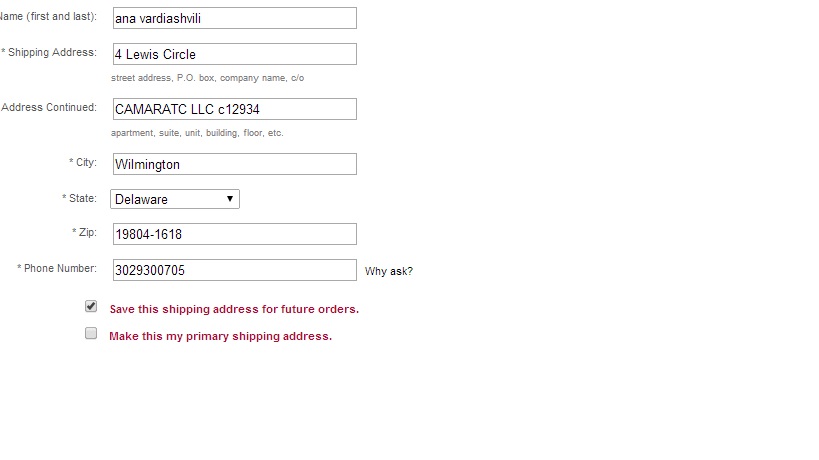Click the 'Shipping Address:' field label
Image resolution: width=819 pixels, height=460 pixels.
pyautogui.click(x=51, y=52)
